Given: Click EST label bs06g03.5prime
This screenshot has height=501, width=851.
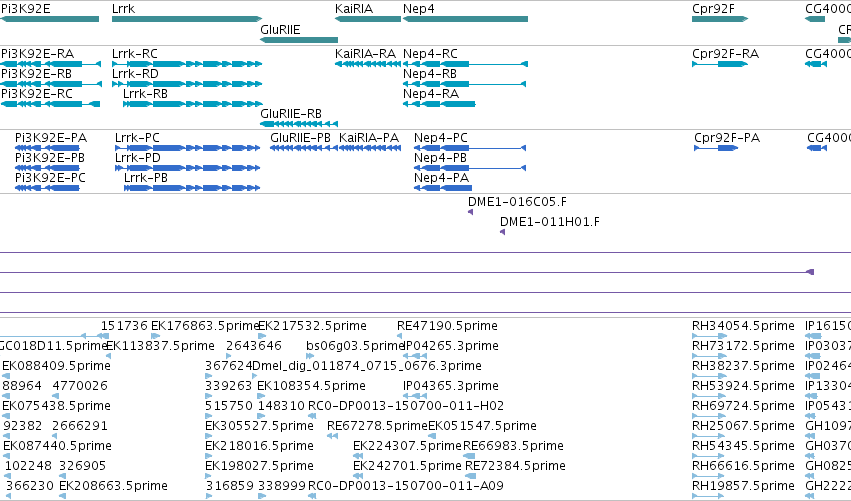Looking at the screenshot, I should (356, 346).
